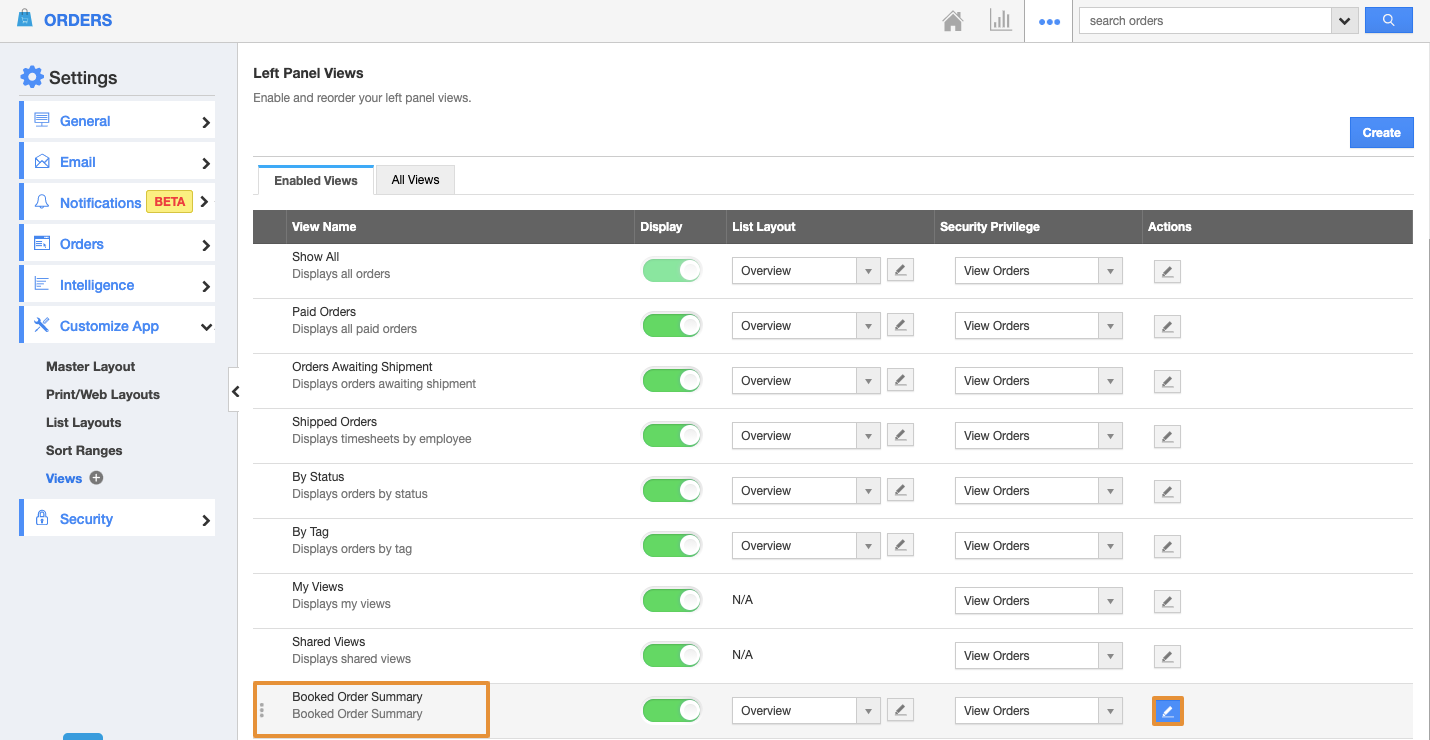Viewport: 1430px width, 740px height.
Task: Open the three-dots more menu
Action: click(x=1049, y=21)
